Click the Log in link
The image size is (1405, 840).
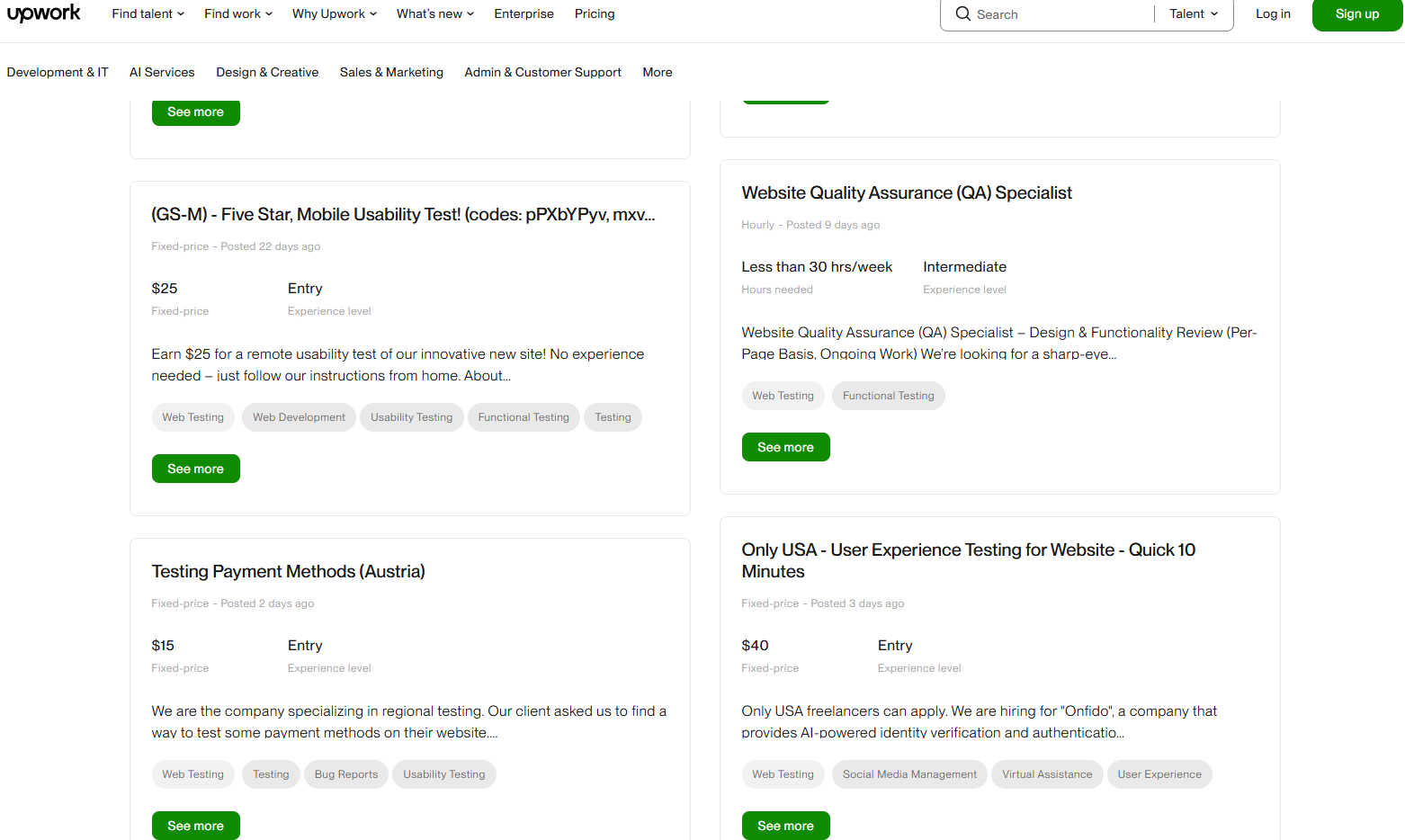pos(1273,14)
